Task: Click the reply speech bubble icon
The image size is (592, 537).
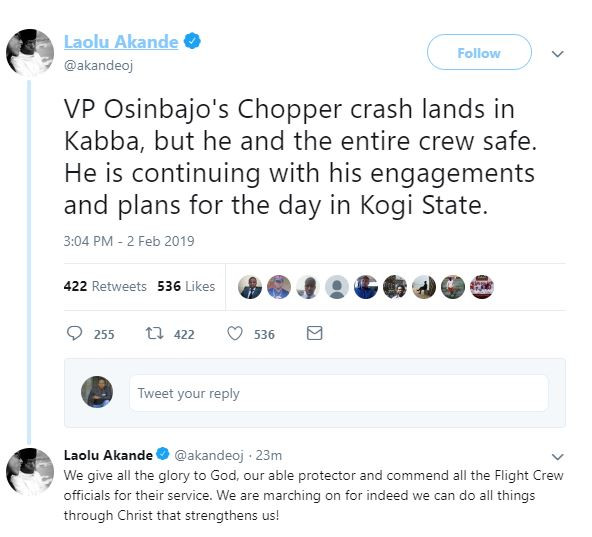Action: coord(74,333)
